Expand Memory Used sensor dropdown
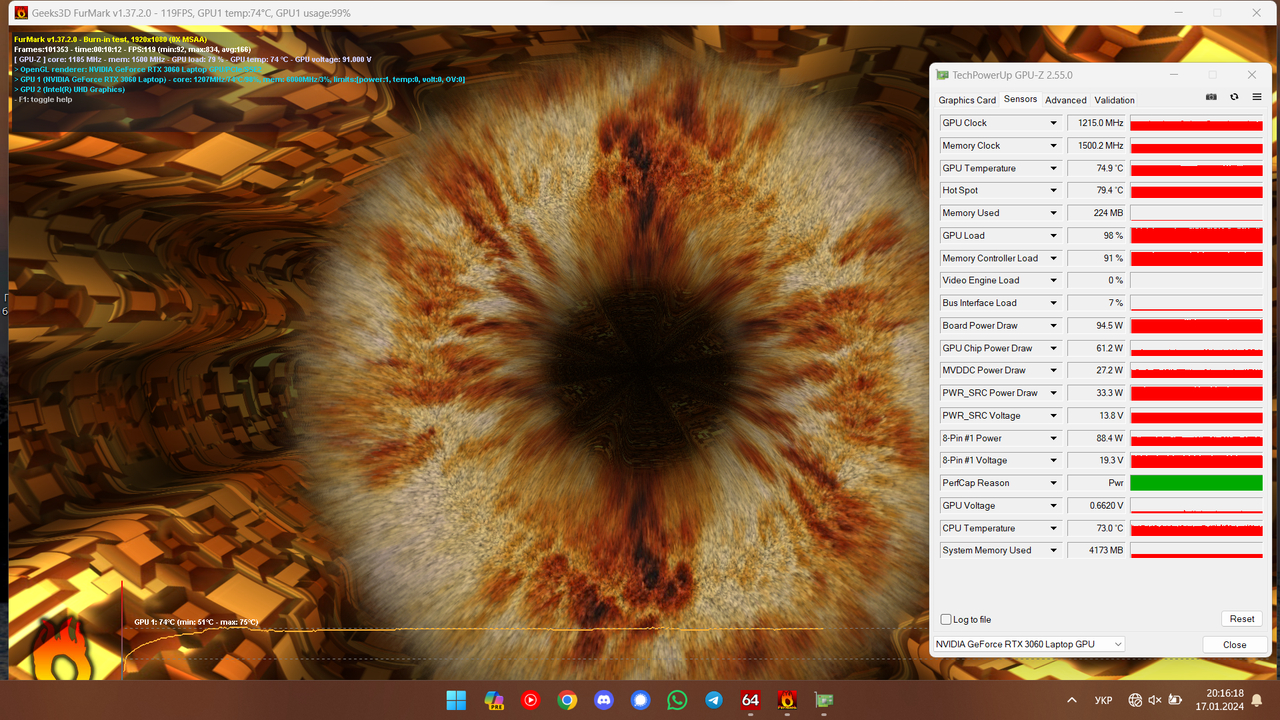Viewport: 1280px width, 720px height. coord(1053,213)
